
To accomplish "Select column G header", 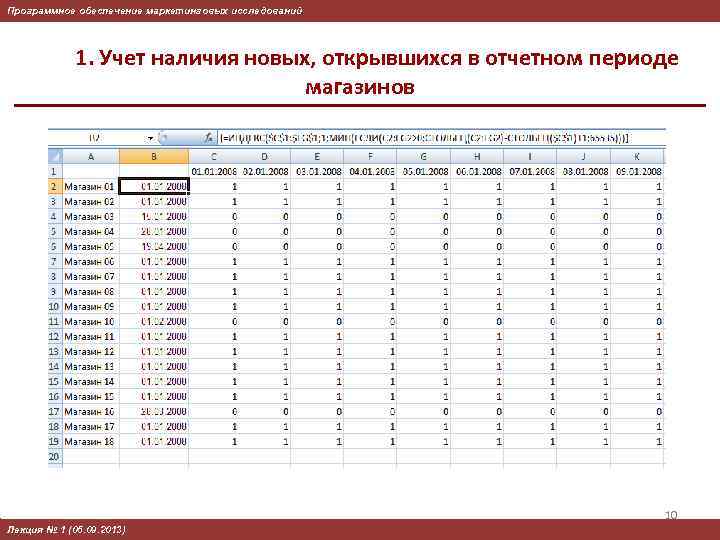I will point(423,157).
